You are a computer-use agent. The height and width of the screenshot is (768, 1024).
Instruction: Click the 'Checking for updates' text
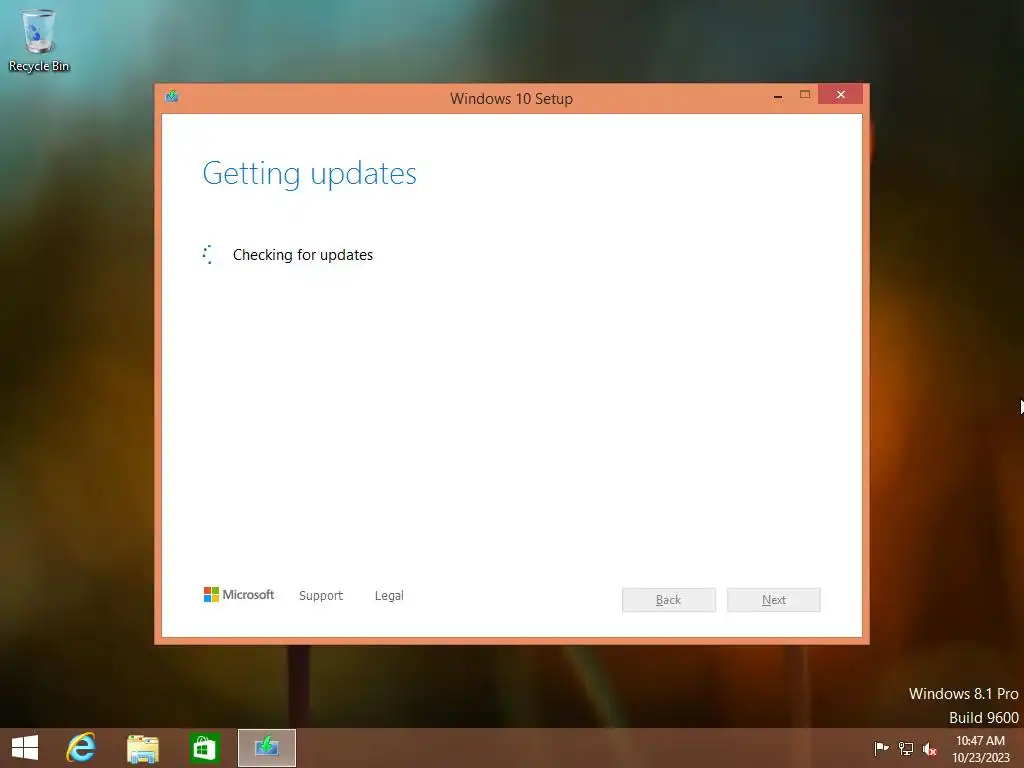click(x=303, y=255)
